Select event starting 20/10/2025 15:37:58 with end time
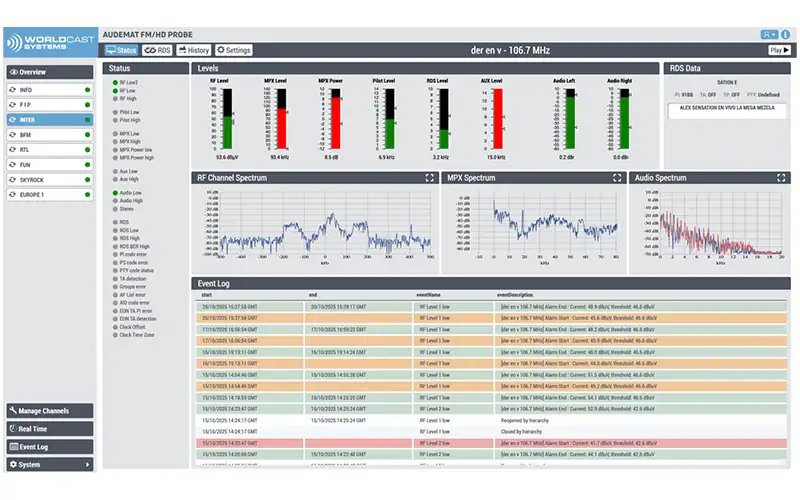Viewport: 800px width, 500px height. pyautogui.click(x=491, y=307)
